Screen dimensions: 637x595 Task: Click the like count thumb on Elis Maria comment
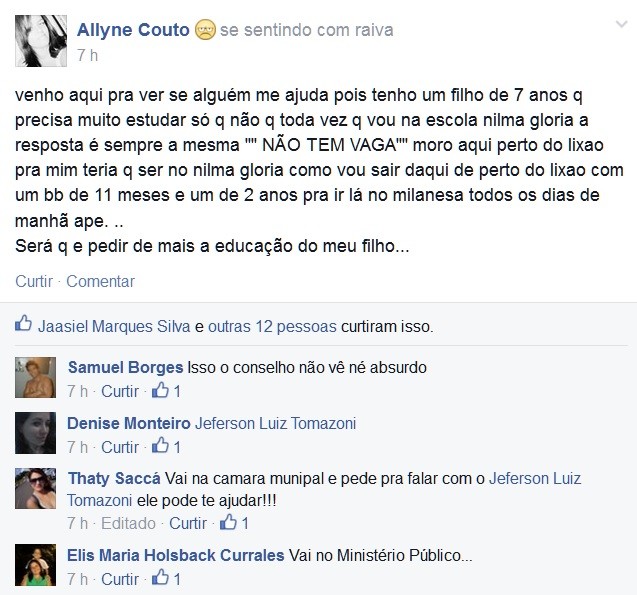pos(160,578)
